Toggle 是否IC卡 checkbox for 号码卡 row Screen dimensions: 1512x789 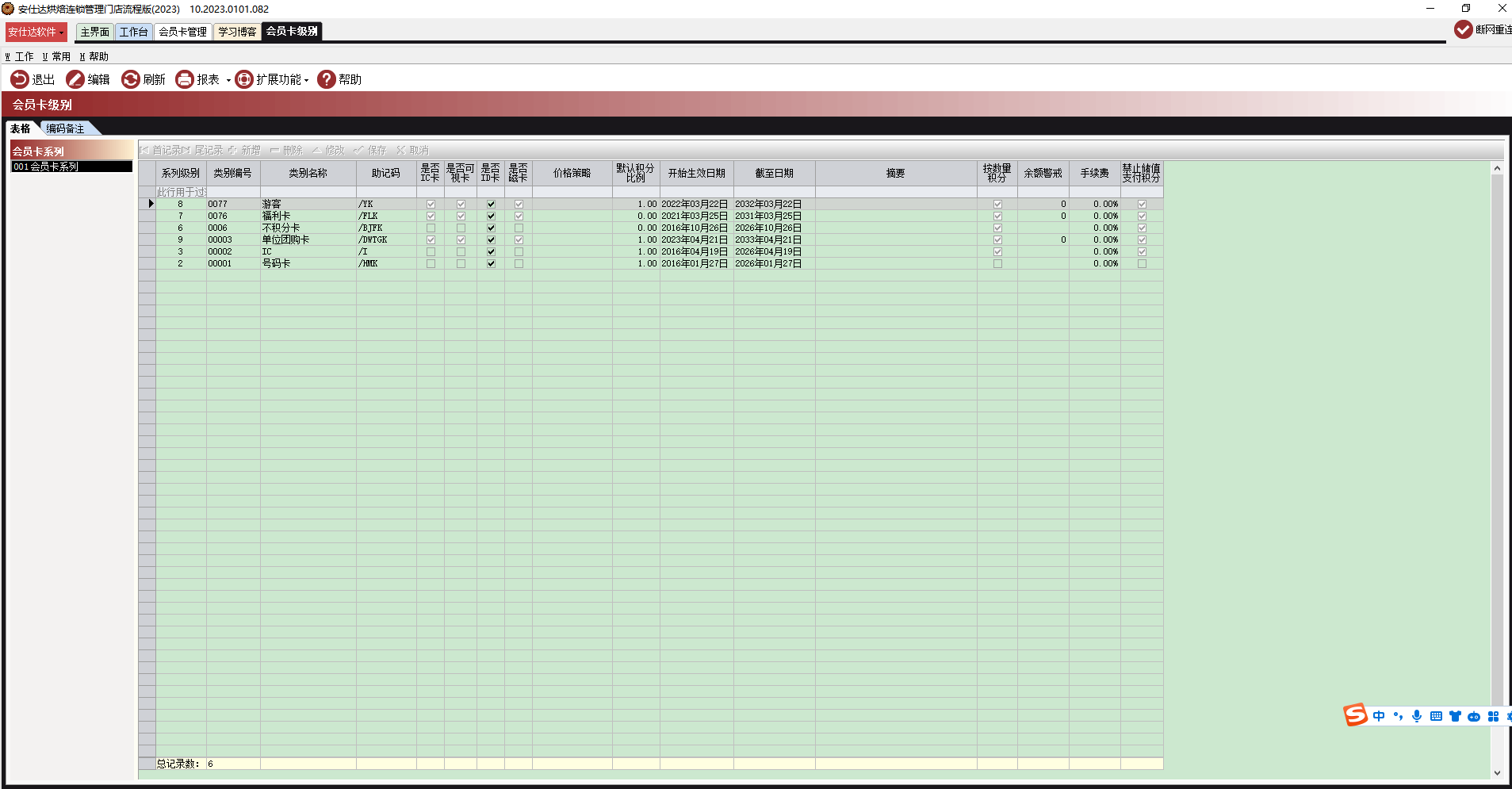coord(431,264)
